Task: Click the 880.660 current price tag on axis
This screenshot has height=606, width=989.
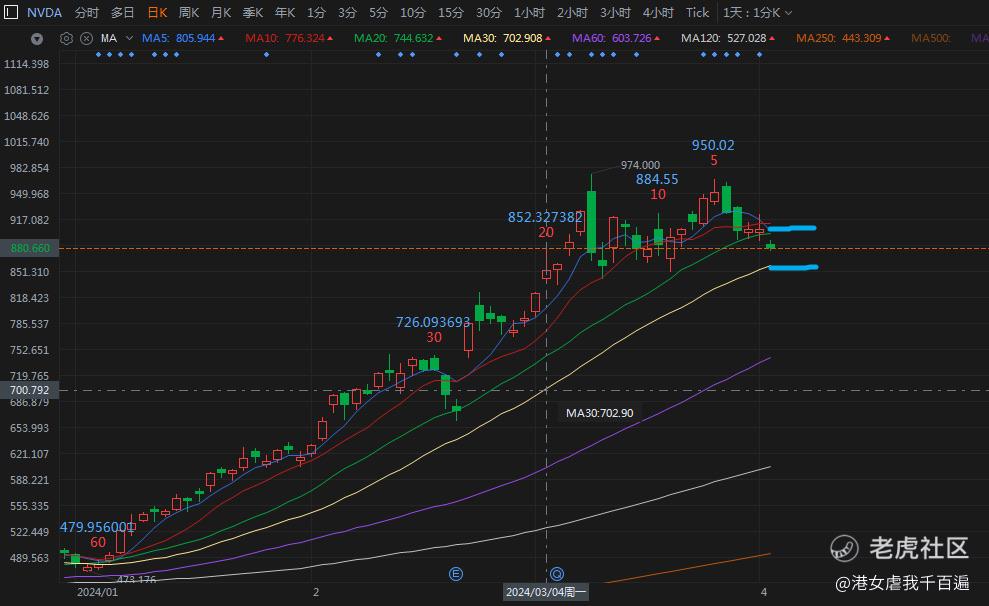Action: [x=30, y=248]
